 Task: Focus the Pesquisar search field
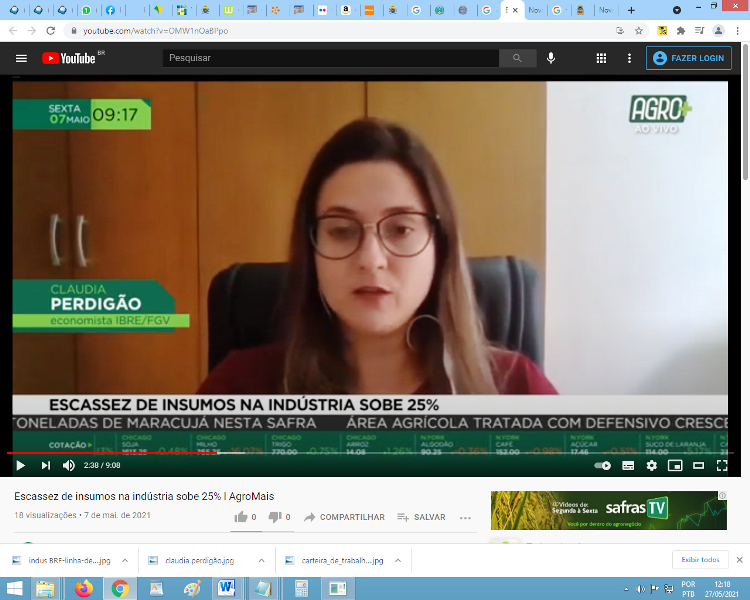pos(331,58)
